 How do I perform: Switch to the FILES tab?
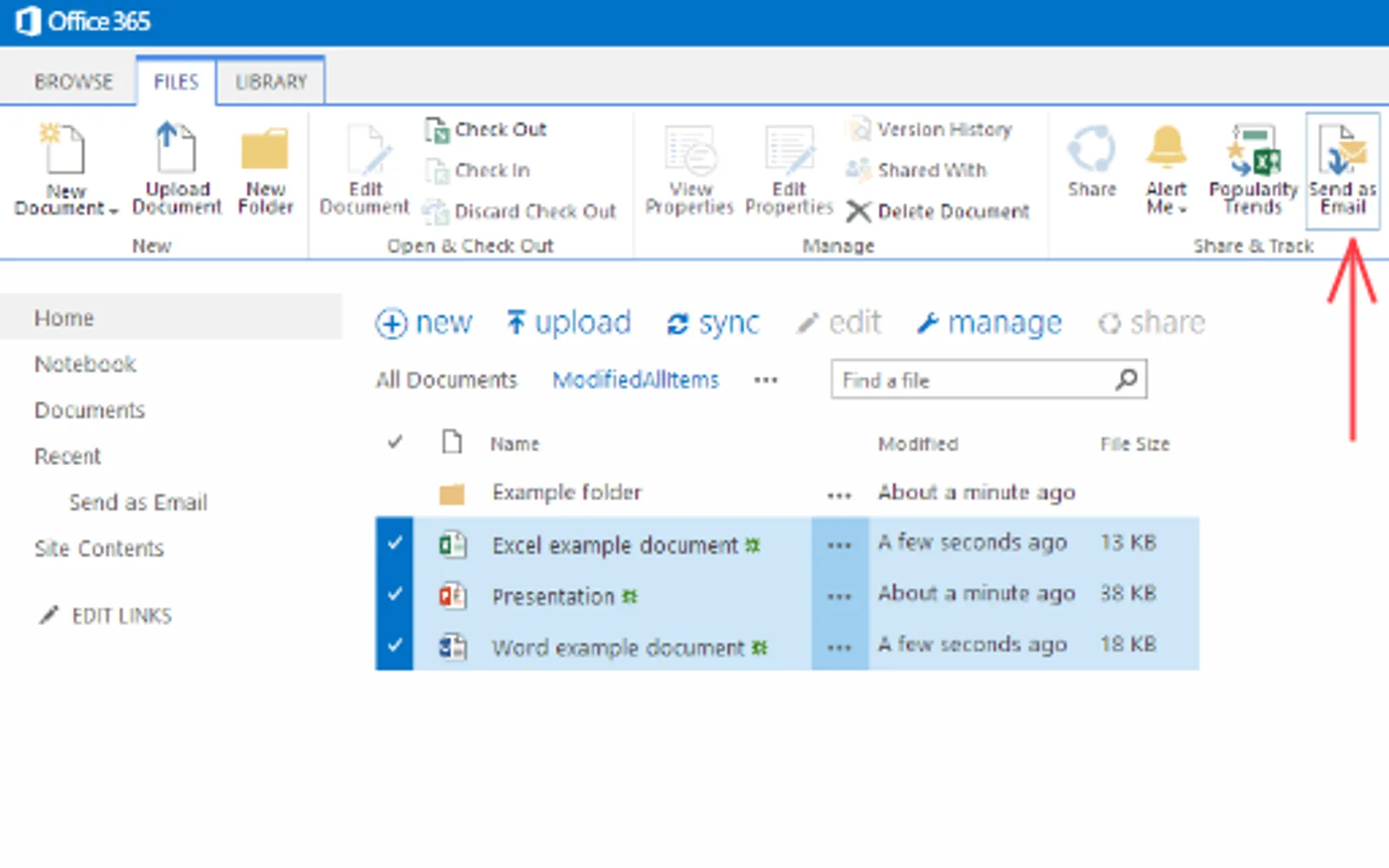click(x=176, y=82)
